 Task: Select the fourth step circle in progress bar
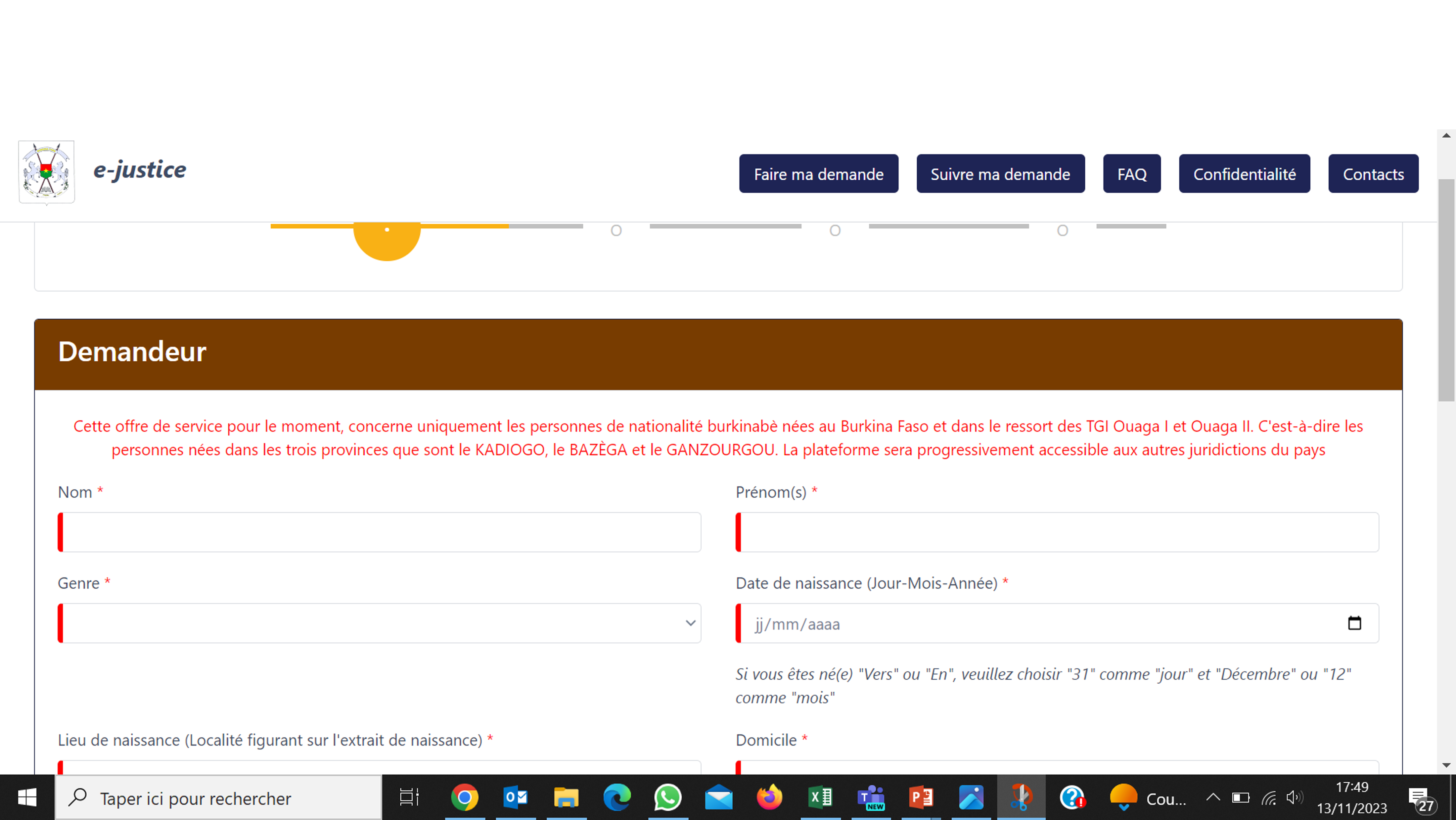[1063, 231]
